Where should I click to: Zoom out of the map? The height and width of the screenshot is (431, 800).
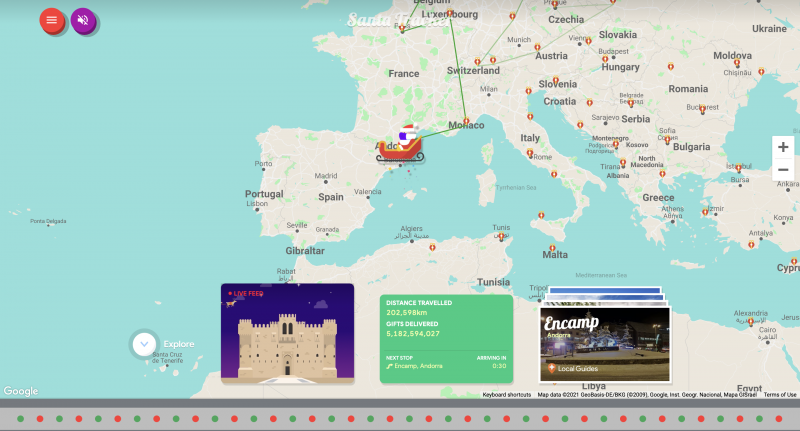click(783, 170)
